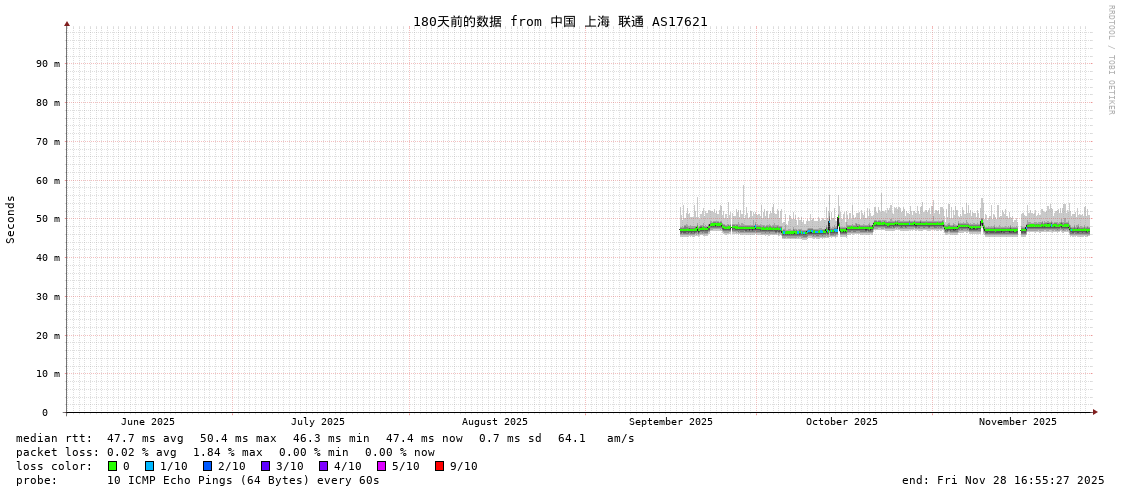The width and height of the screenshot is (1121, 494).
Task: Click the light blue 1/10 loss swatch
Action: (149, 466)
